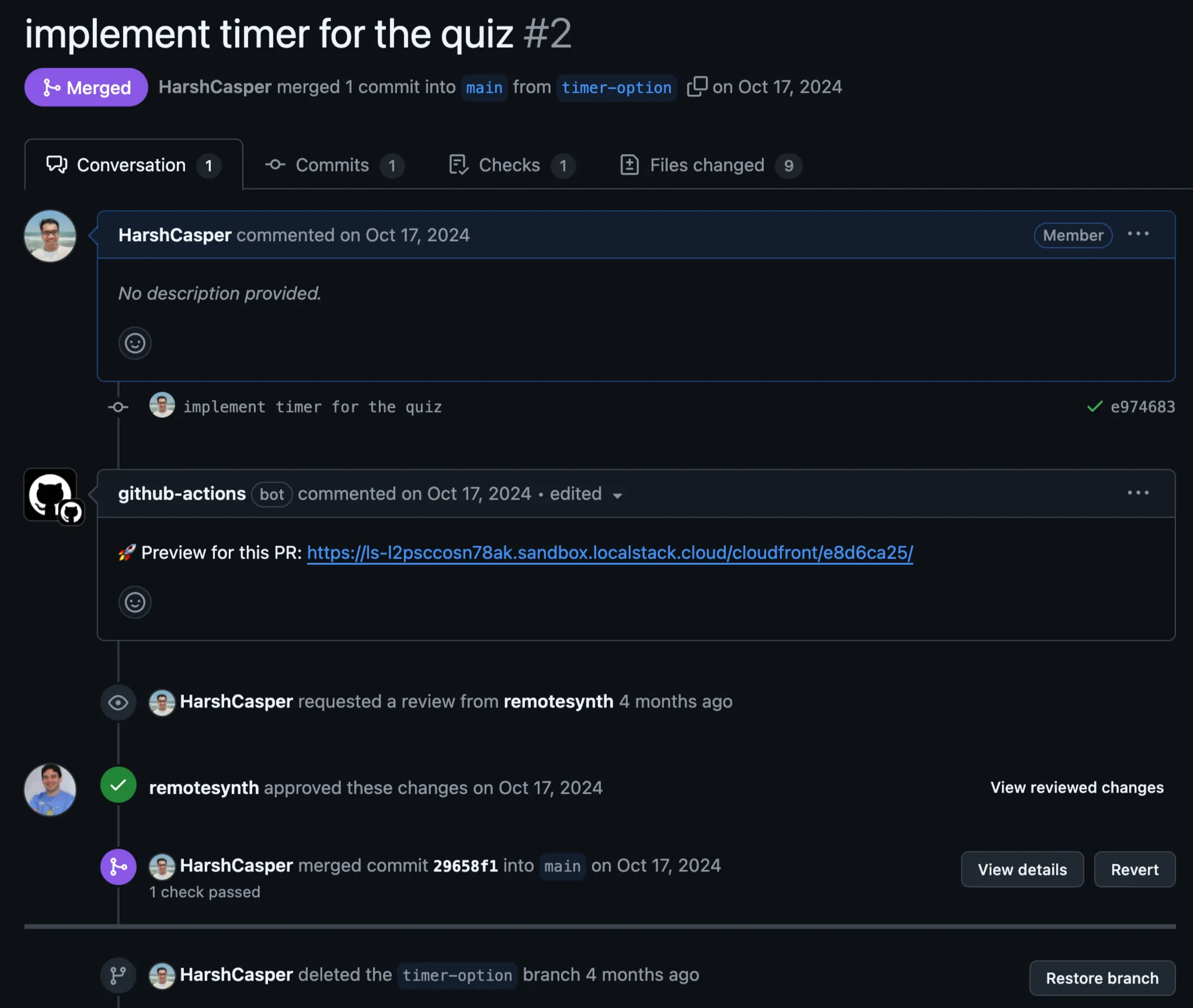This screenshot has height=1008, width=1193.
Task: Expand github-actions comment options menu
Action: [x=1138, y=492]
